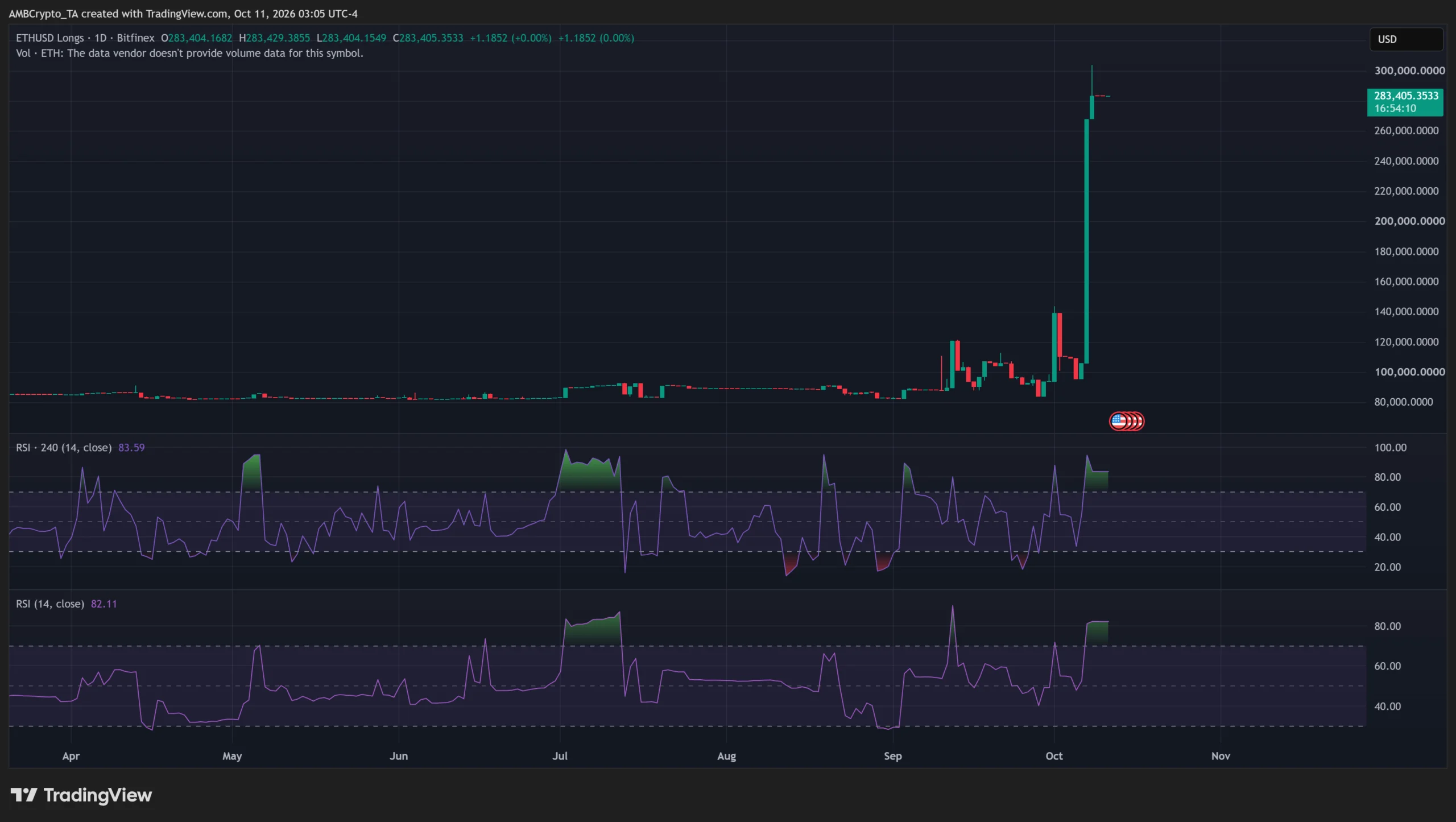Click the 200,000.0000 price axis label
The width and height of the screenshot is (1456, 822).
tap(1409, 221)
